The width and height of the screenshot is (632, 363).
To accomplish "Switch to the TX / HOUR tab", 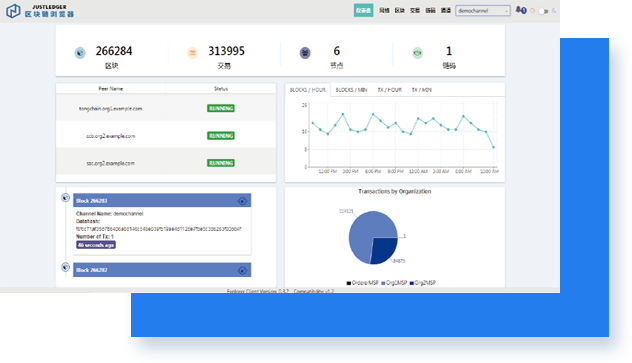I will (x=389, y=90).
